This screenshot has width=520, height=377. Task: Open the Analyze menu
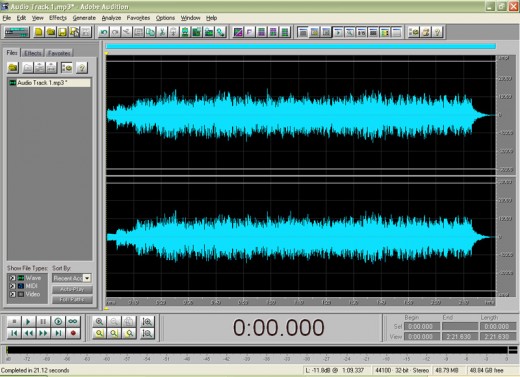point(111,18)
